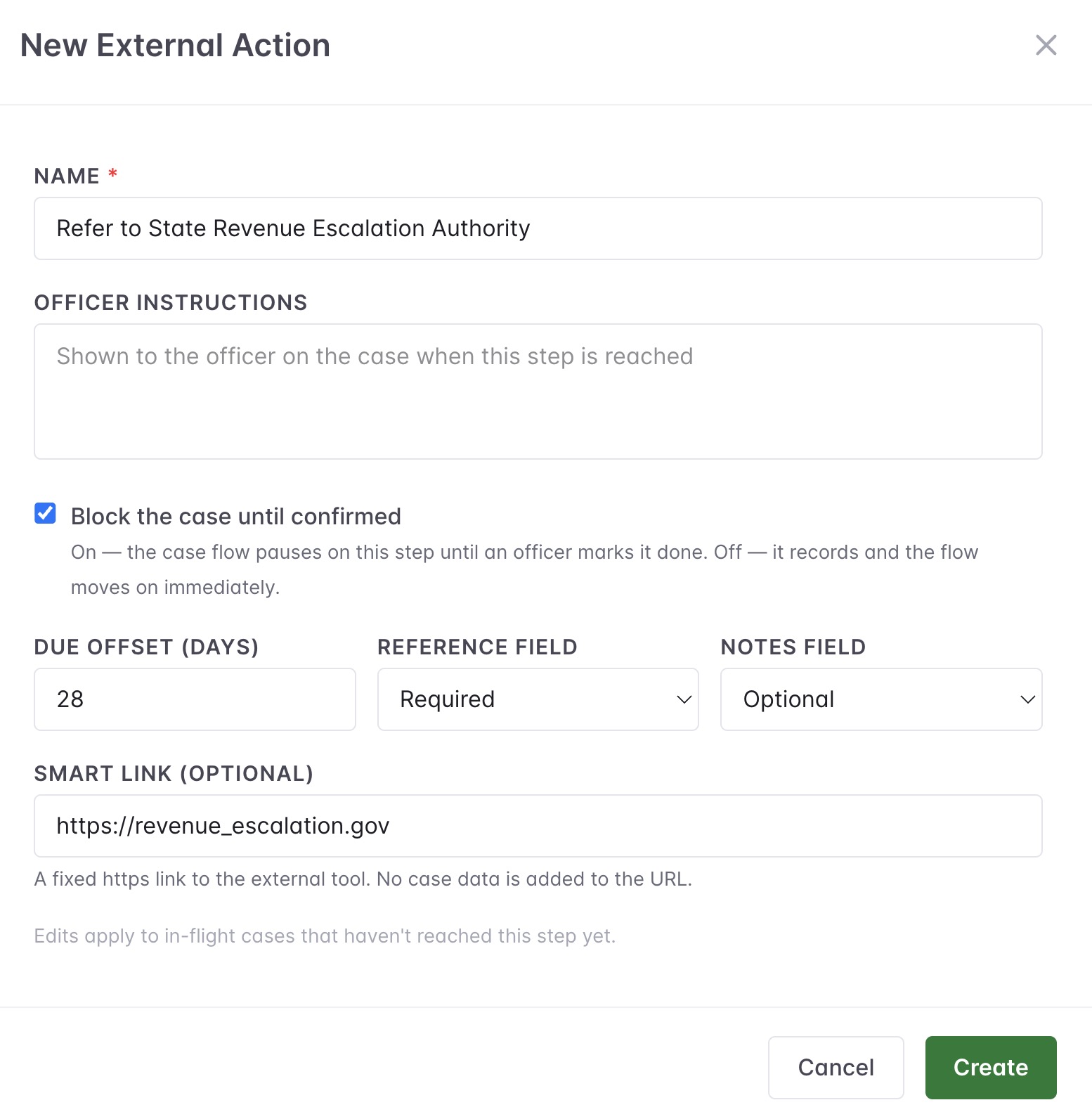Click the 'On — the case flow pauses' description

click(524, 569)
